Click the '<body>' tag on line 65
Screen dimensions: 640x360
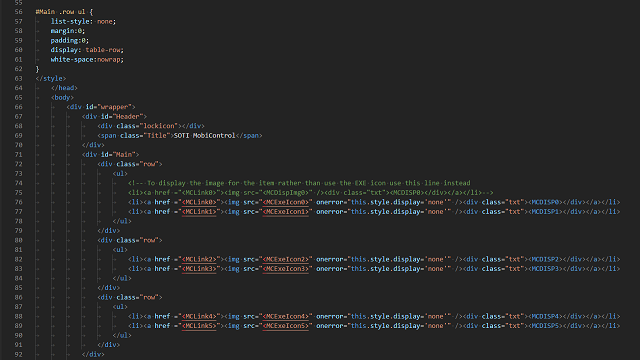pyautogui.click(x=62, y=98)
